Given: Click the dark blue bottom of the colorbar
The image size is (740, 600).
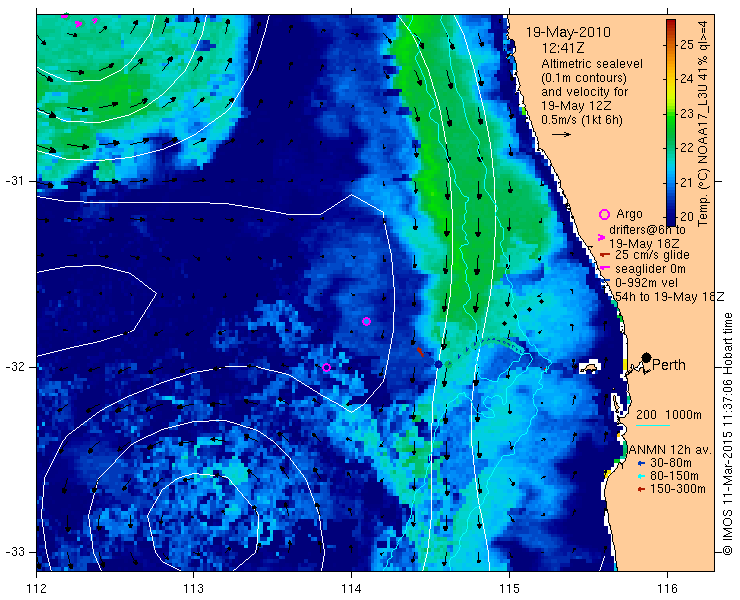Looking at the screenshot, I should click(x=671, y=220).
